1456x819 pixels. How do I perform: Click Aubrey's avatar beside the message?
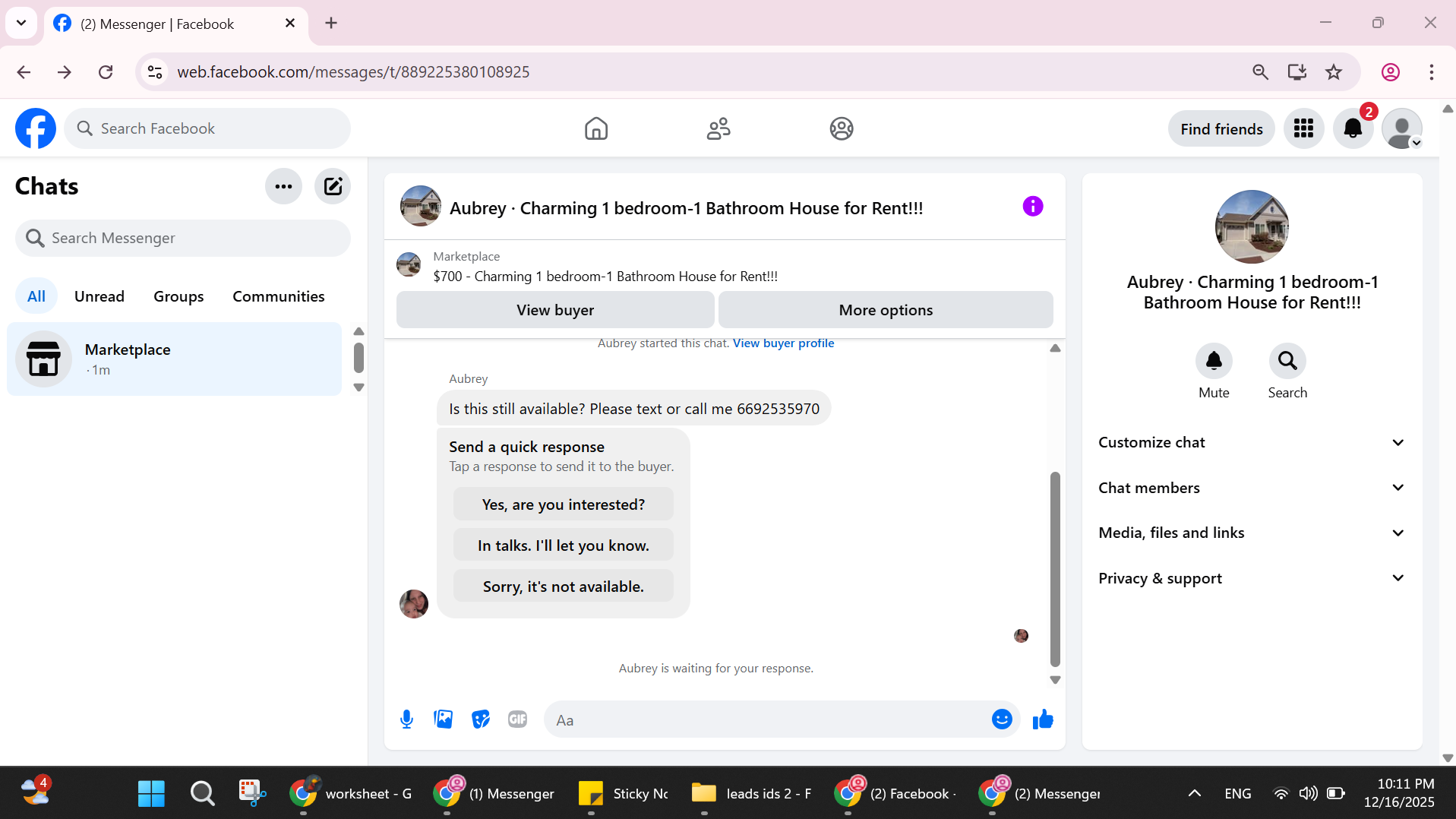414,604
